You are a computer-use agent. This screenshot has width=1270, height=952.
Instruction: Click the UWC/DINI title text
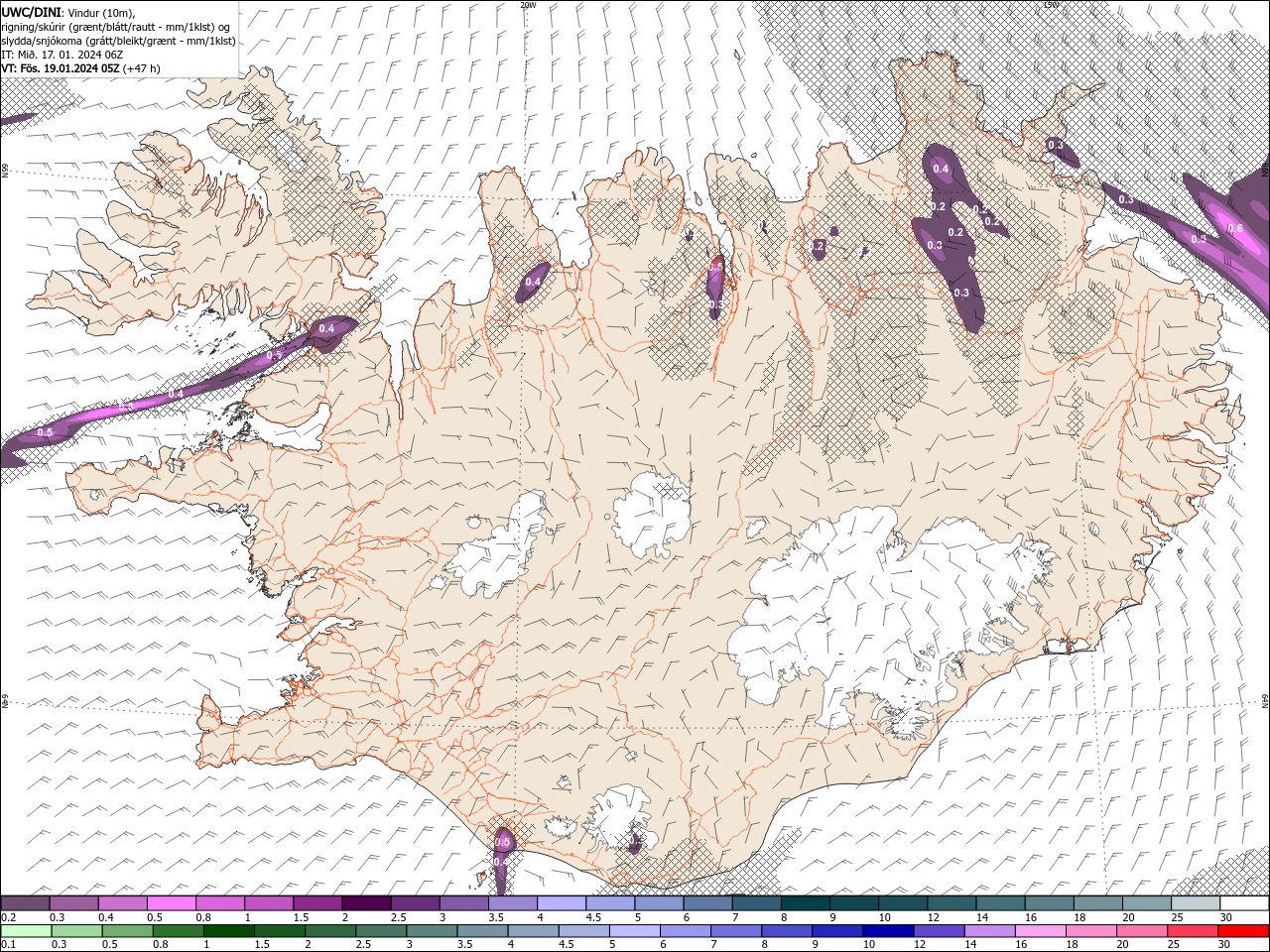point(32,11)
